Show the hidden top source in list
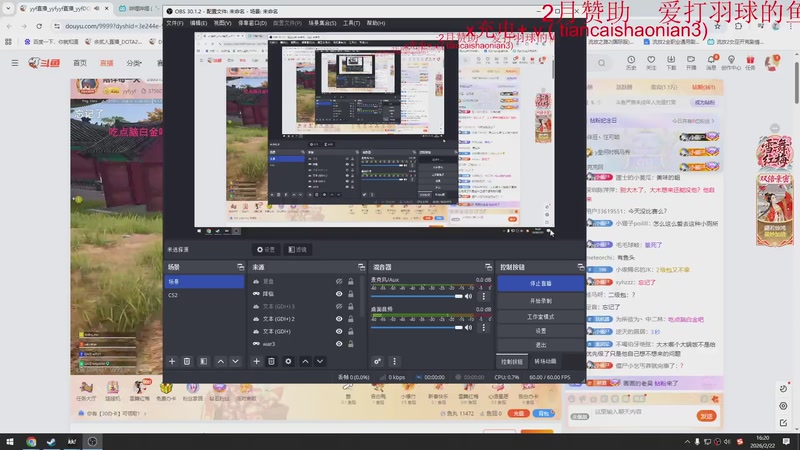 pos(339,281)
